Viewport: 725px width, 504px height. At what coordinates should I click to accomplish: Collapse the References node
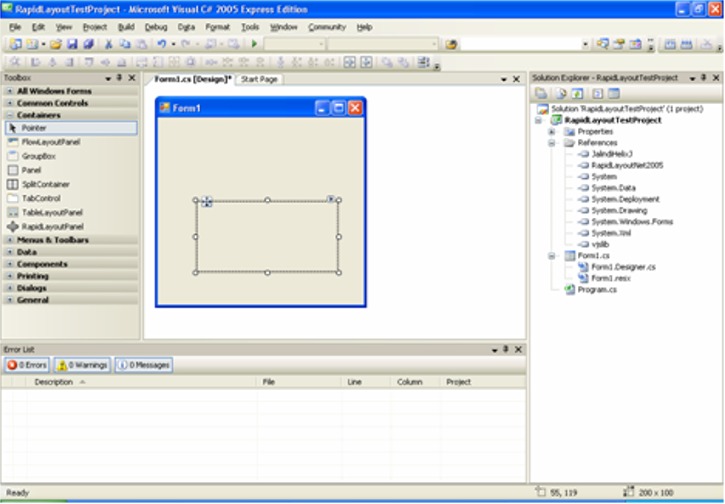[x=552, y=143]
